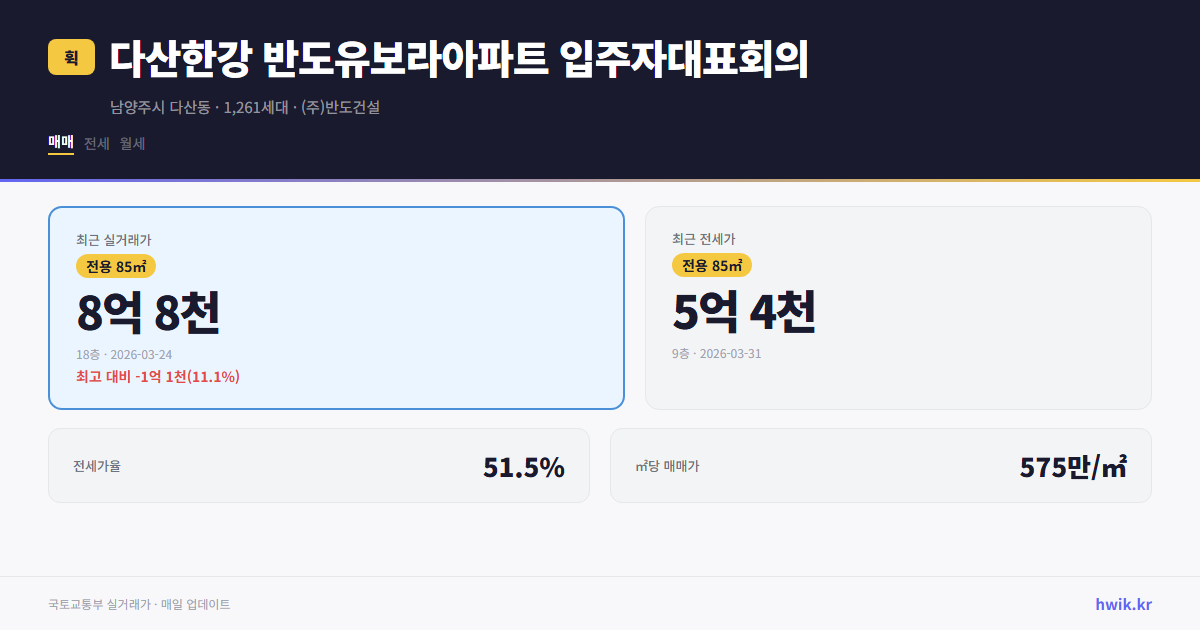1200x630 pixels.
Task: Click the hwik.kr logo text
Action: [x=1122, y=604]
